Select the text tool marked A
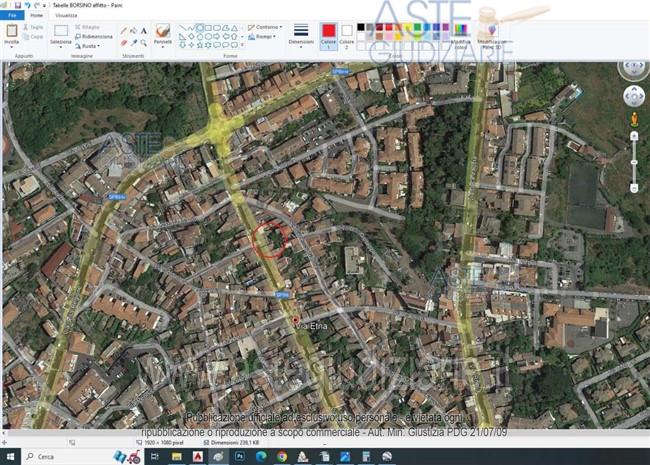This screenshot has height=465, width=650. click(144, 31)
